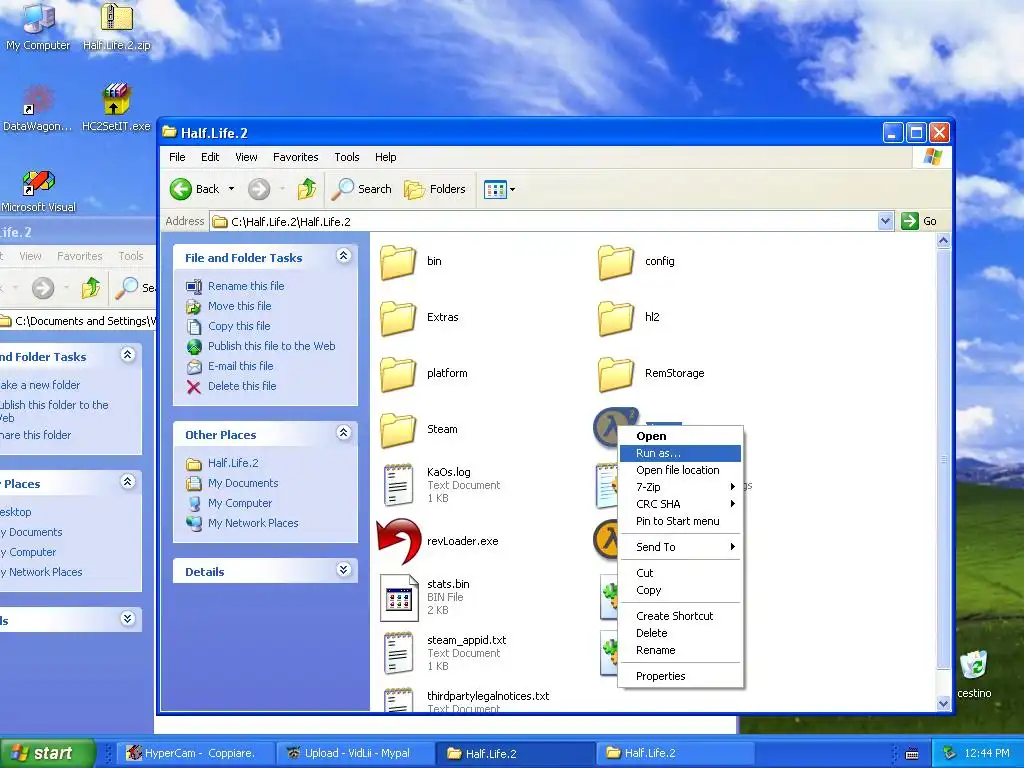Click the Windows start button
1024x768 pixels.
[47, 753]
